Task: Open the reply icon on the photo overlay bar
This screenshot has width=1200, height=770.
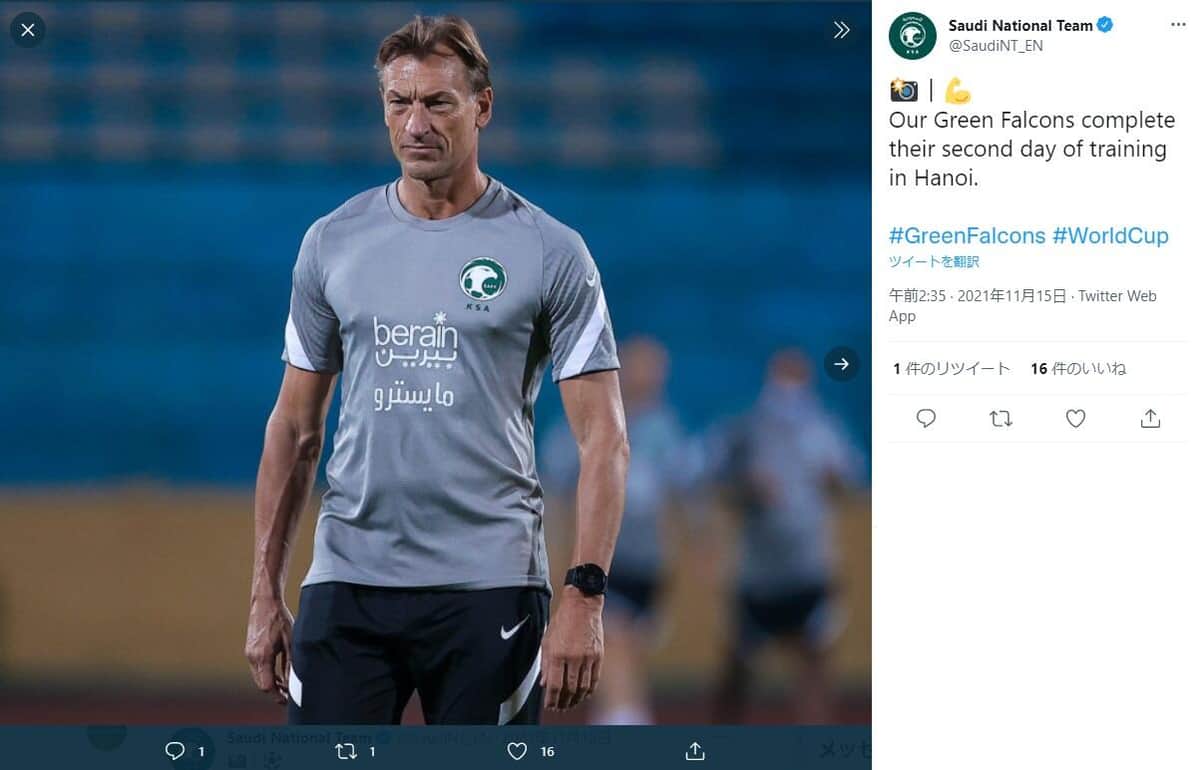Action: point(176,750)
